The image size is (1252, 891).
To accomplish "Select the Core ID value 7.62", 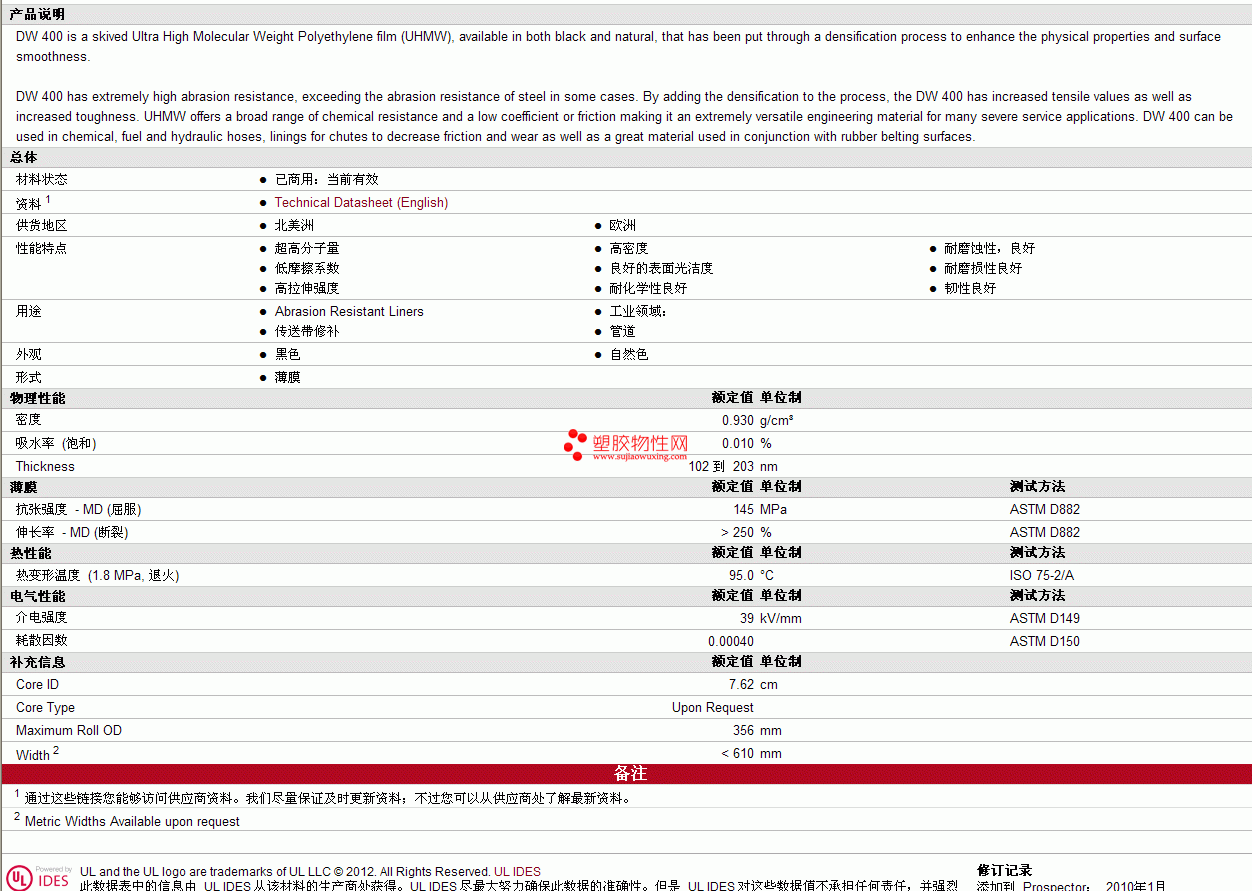I will (741, 684).
